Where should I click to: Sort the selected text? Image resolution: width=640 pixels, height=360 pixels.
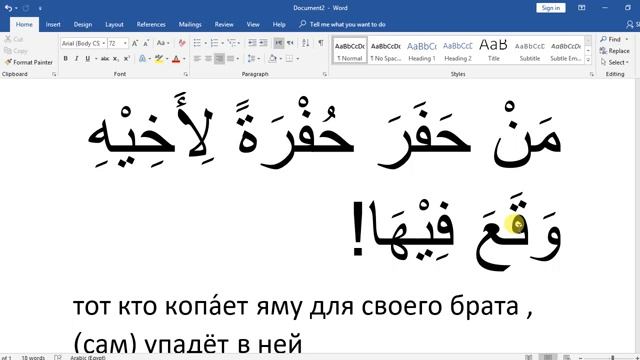(306, 43)
